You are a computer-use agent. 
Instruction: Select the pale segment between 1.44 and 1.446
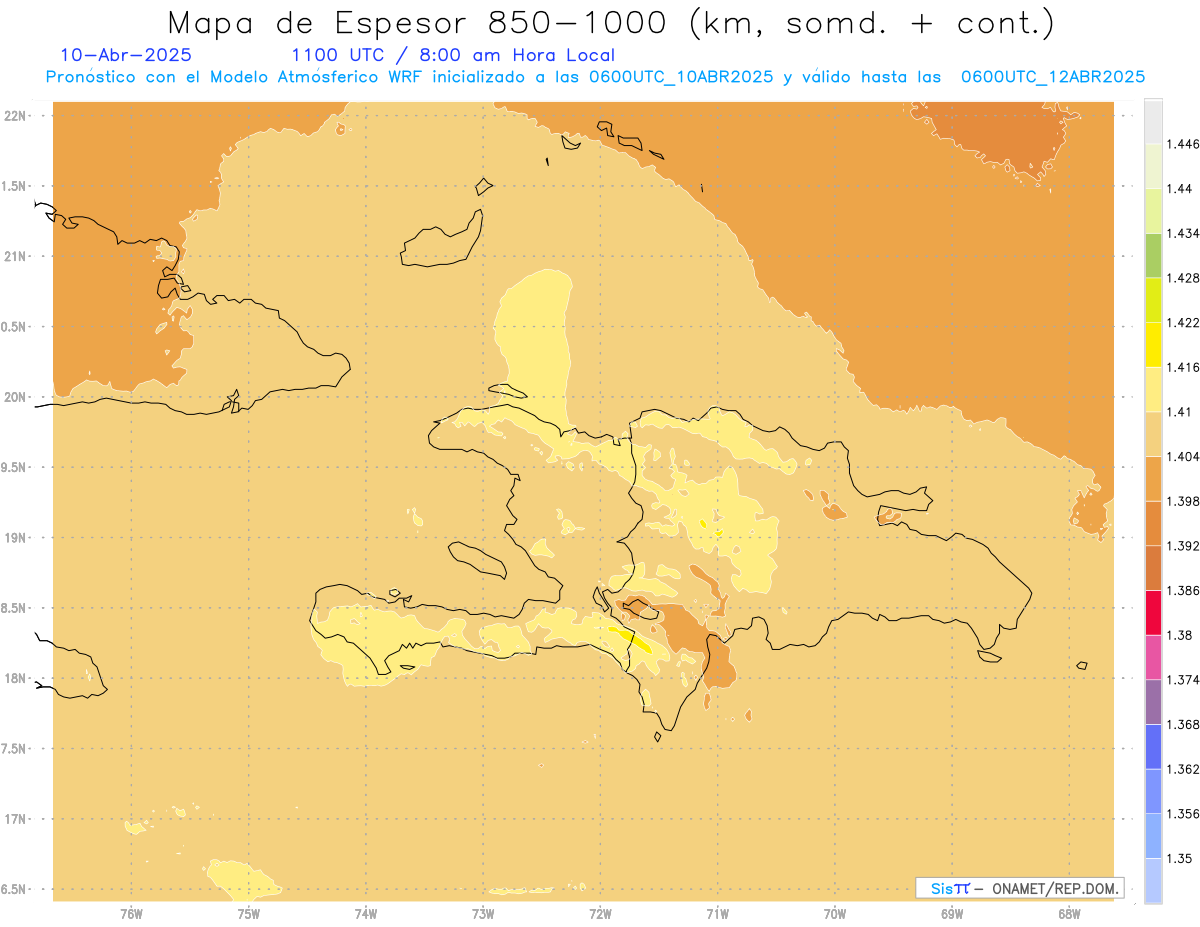1153,164
